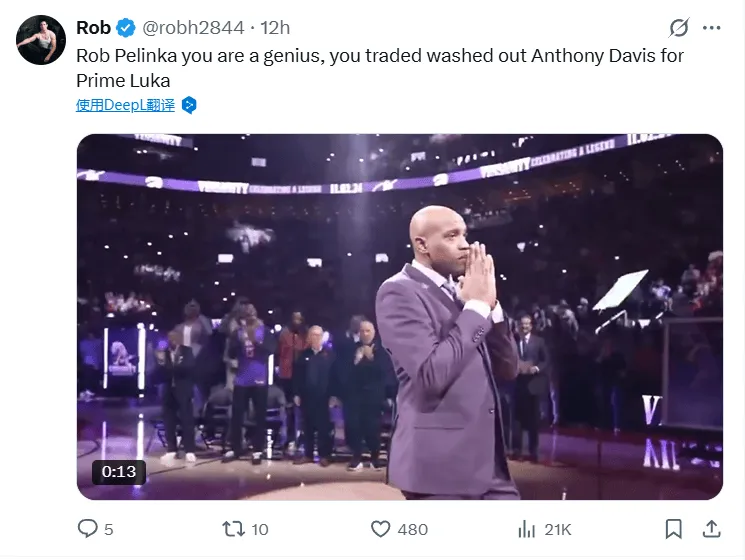Share the post via the upload arrow icon
745x560 pixels.
(712, 529)
